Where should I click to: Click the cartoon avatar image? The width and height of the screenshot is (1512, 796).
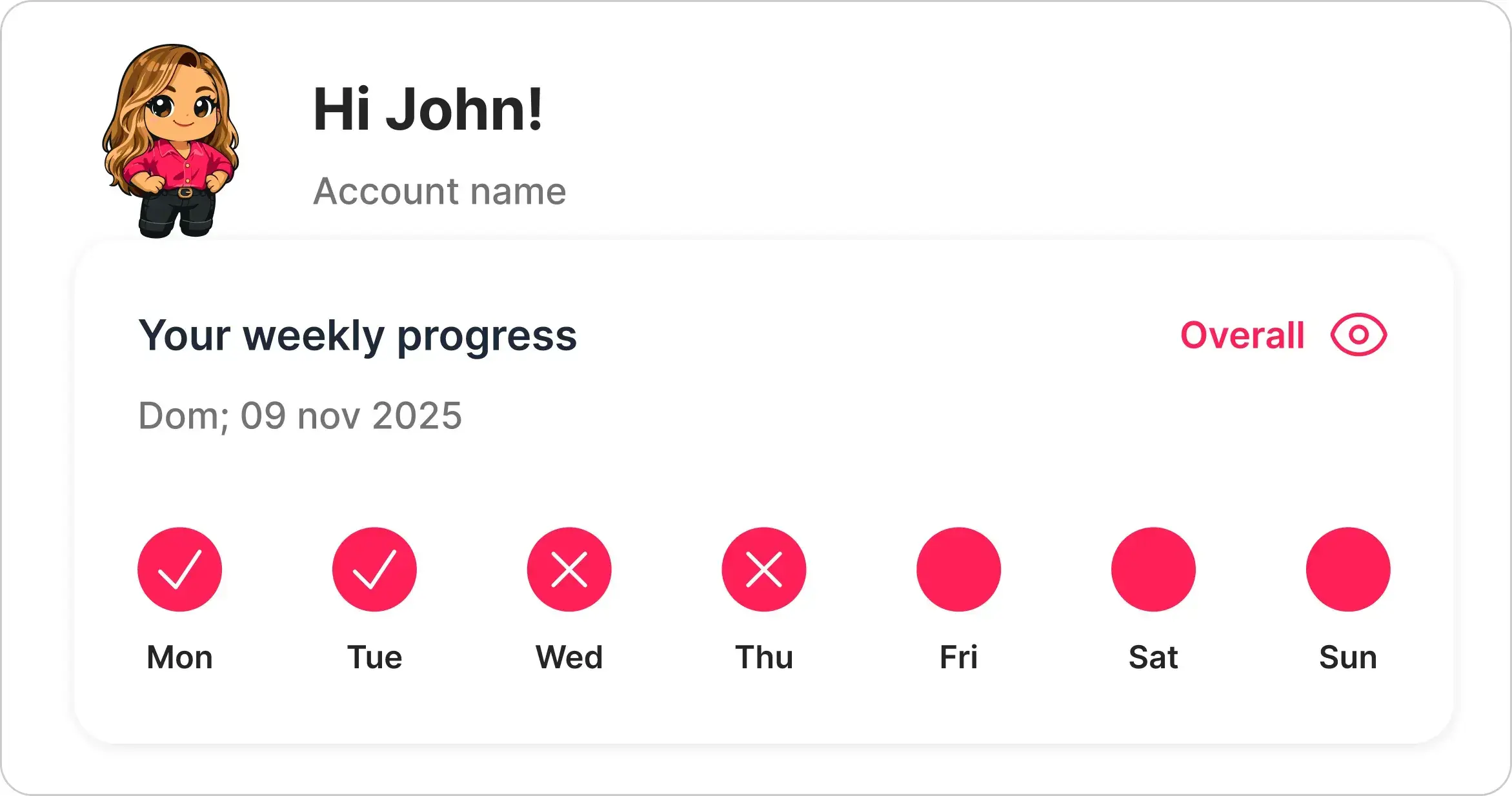click(x=172, y=141)
